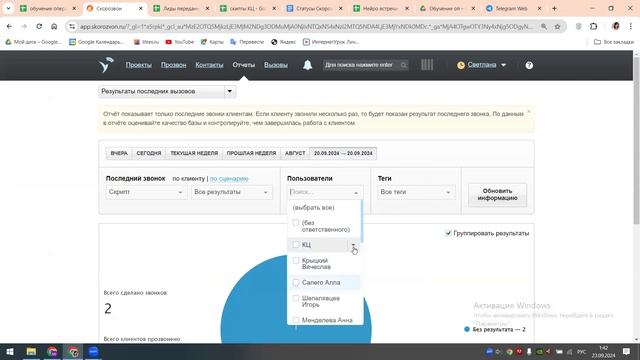This screenshot has height=360, width=640.
Task: Check Сапего Алла user
Action: point(296,282)
